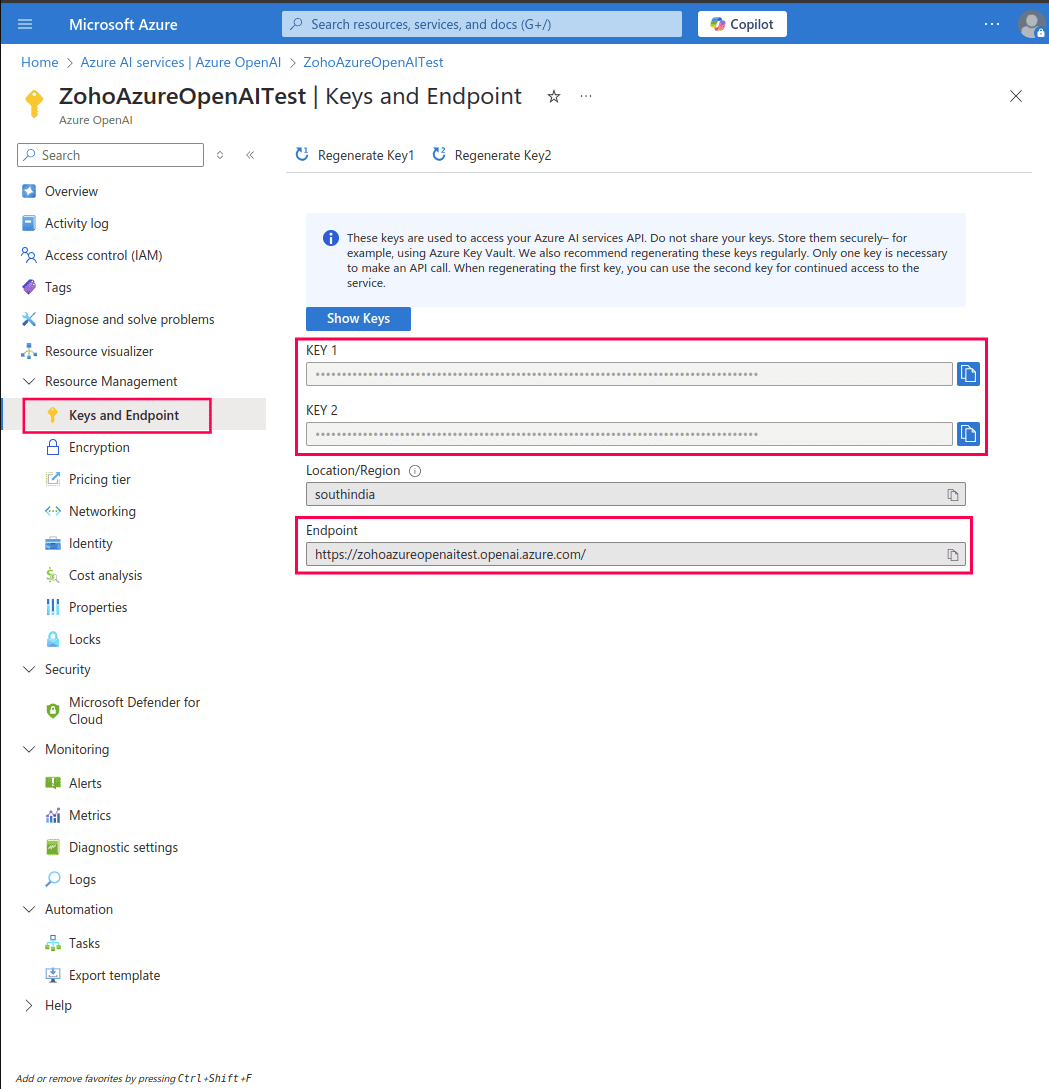The width and height of the screenshot is (1049, 1089).
Task: Mark ZohoAzureOpenAITest as a favorite
Action: click(554, 96)
